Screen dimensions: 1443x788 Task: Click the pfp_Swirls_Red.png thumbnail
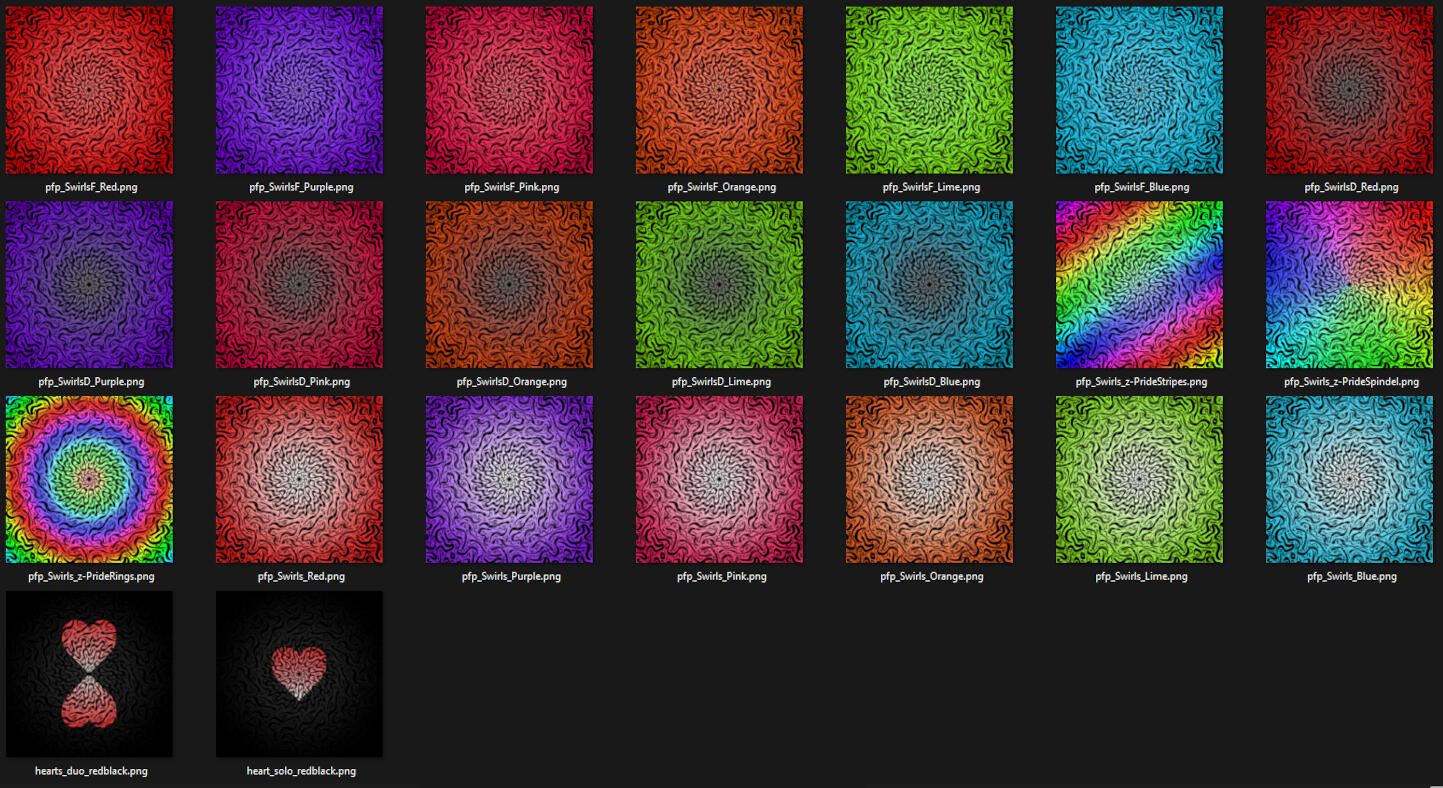pos(299,479)
